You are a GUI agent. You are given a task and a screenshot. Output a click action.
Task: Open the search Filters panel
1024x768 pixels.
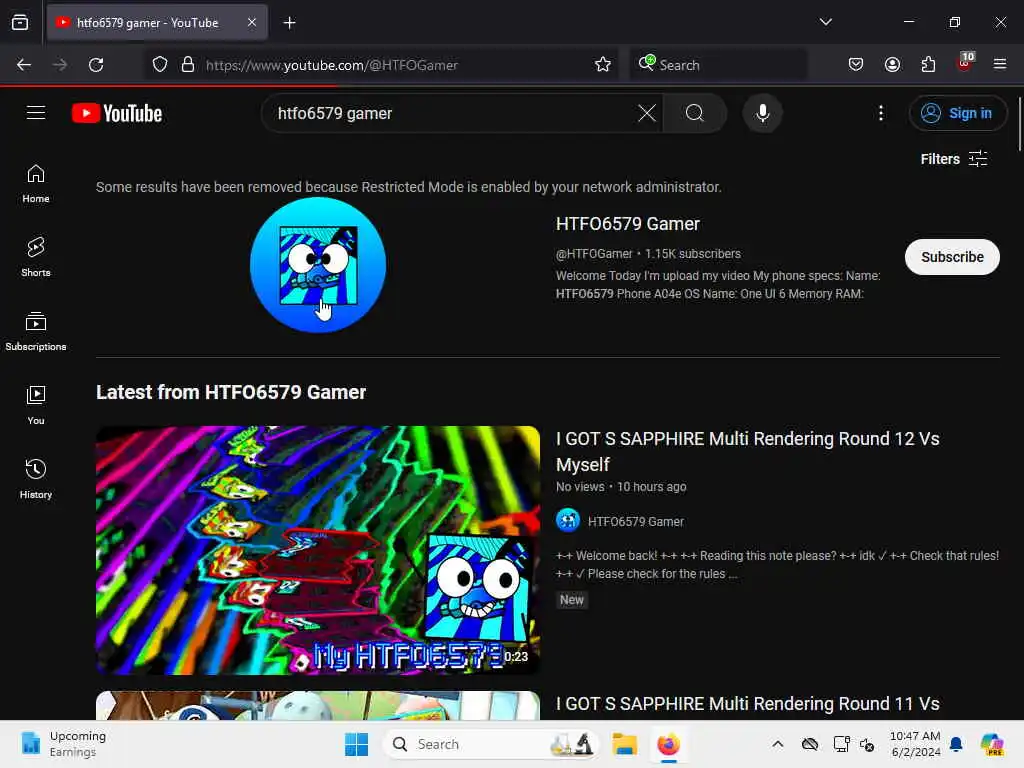[953, 159]
